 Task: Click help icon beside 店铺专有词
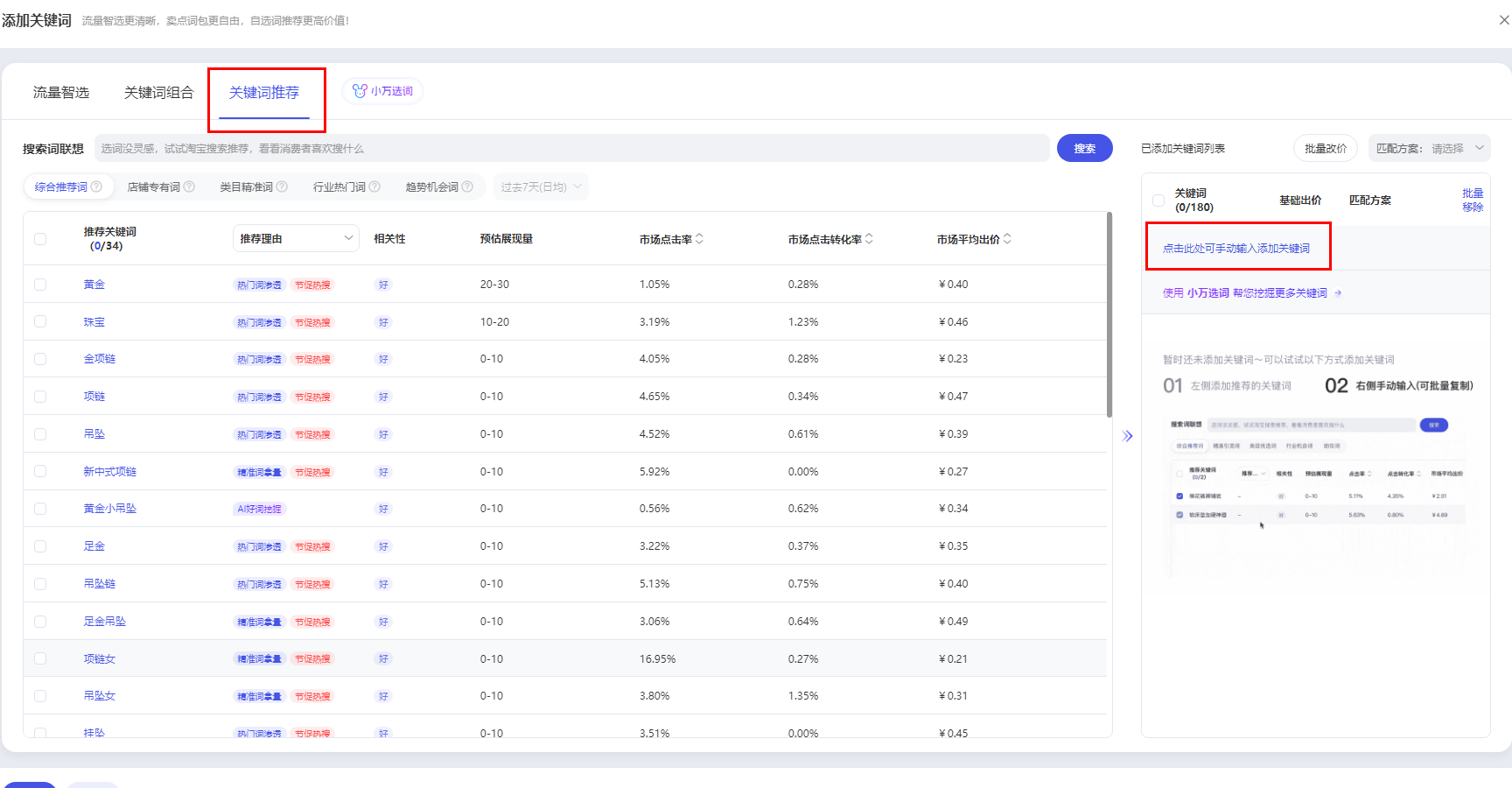(x=189, y=186)
